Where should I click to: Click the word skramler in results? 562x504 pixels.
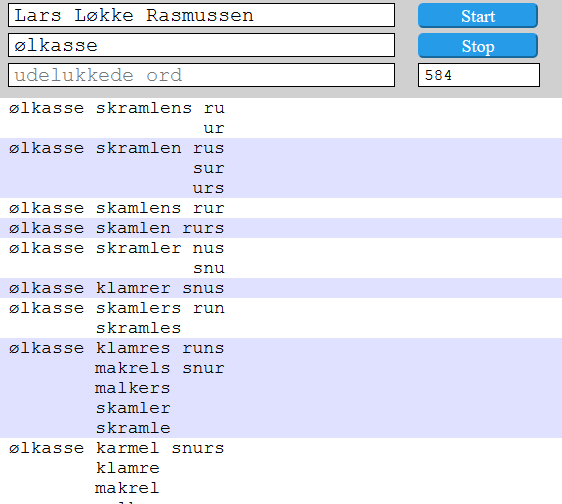coord(138,248)
